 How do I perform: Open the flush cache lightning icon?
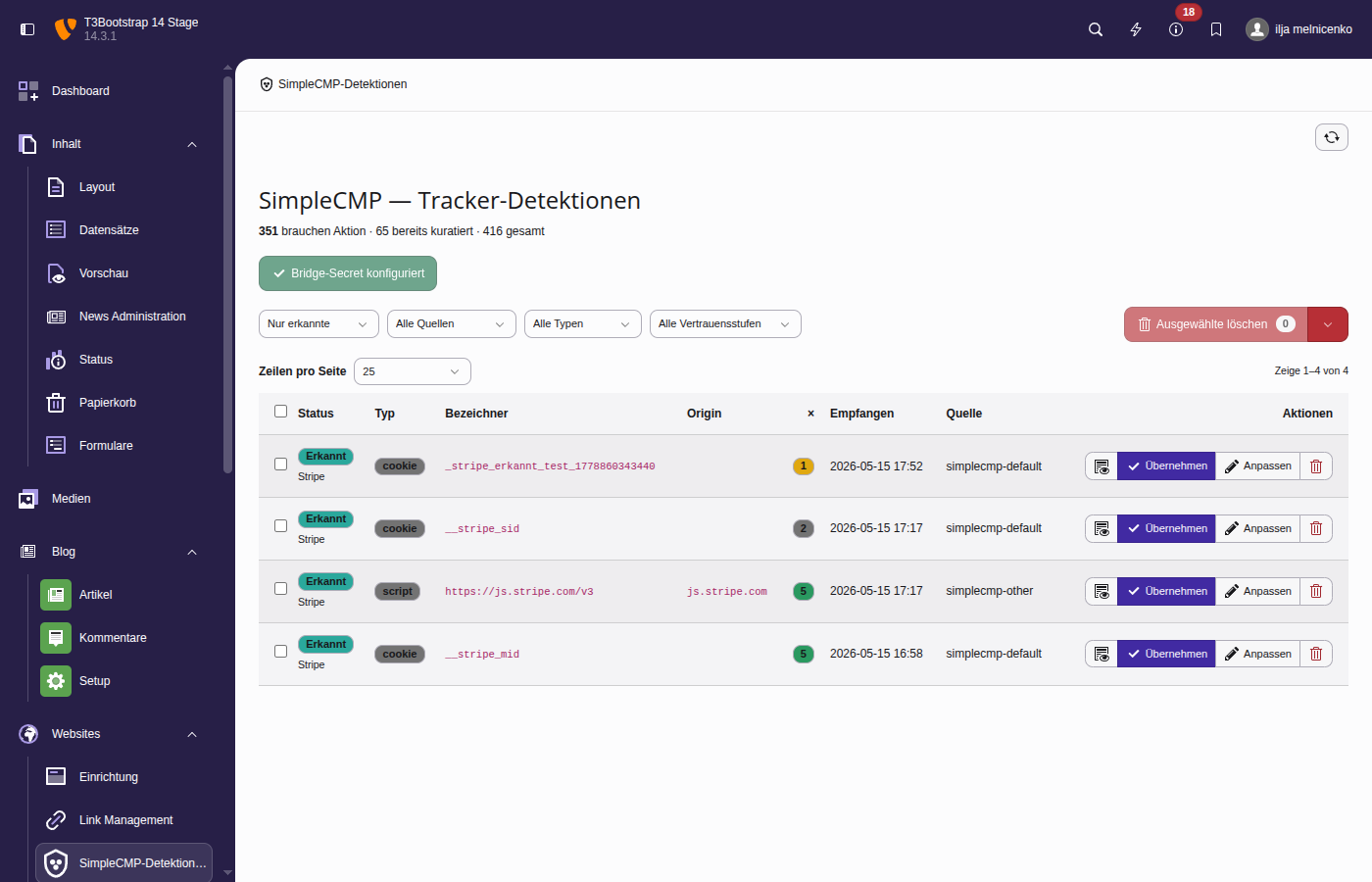coord(1136,29)
